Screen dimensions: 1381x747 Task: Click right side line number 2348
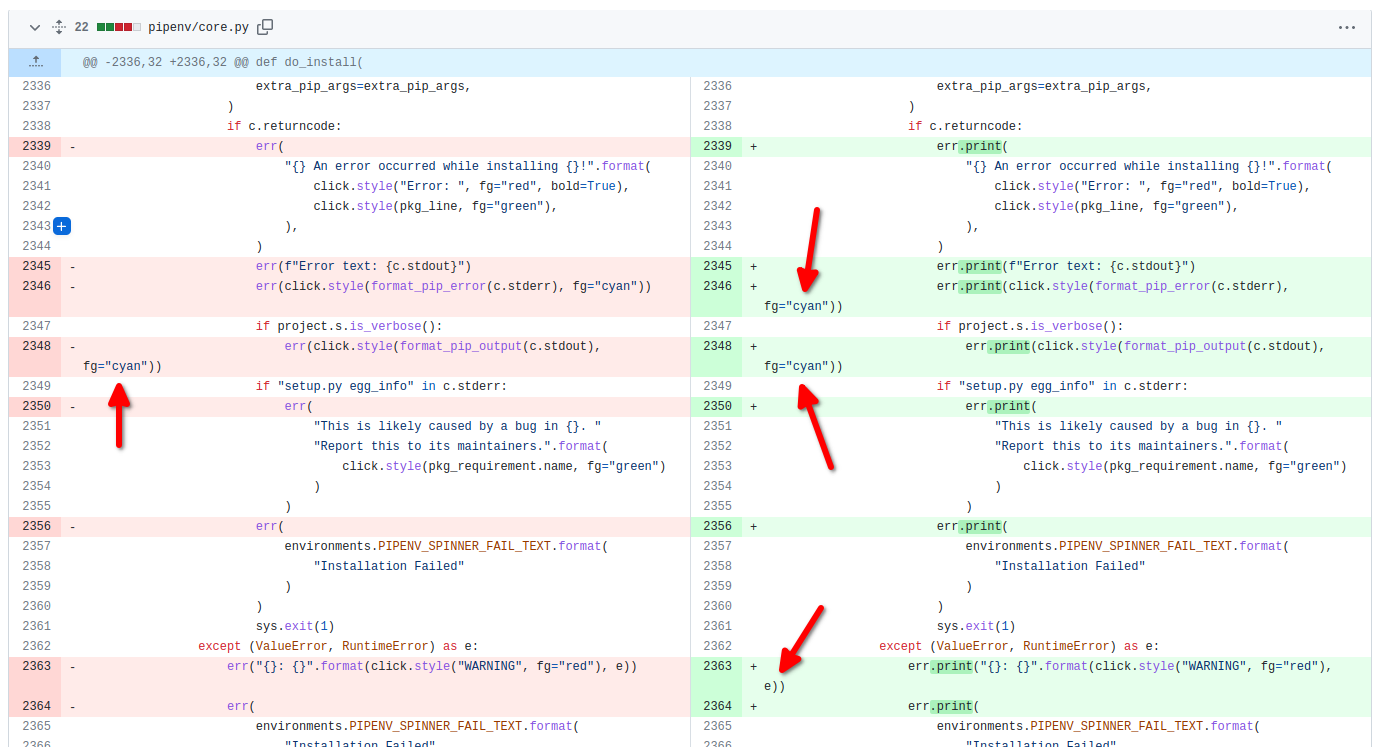(x=717, y=346)
